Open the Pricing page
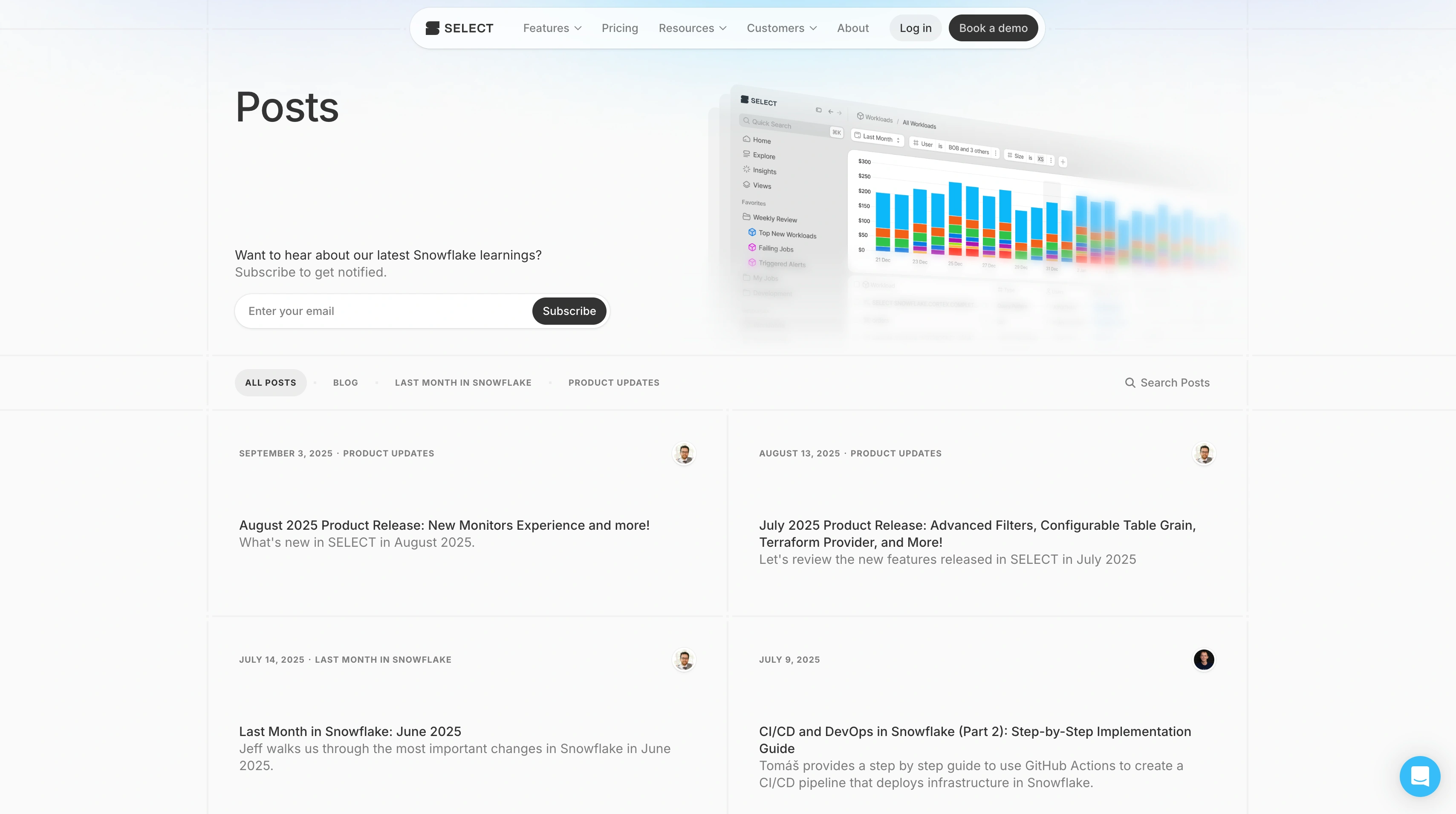This screenshot has height=814, width=1456. tap(619, 28)
